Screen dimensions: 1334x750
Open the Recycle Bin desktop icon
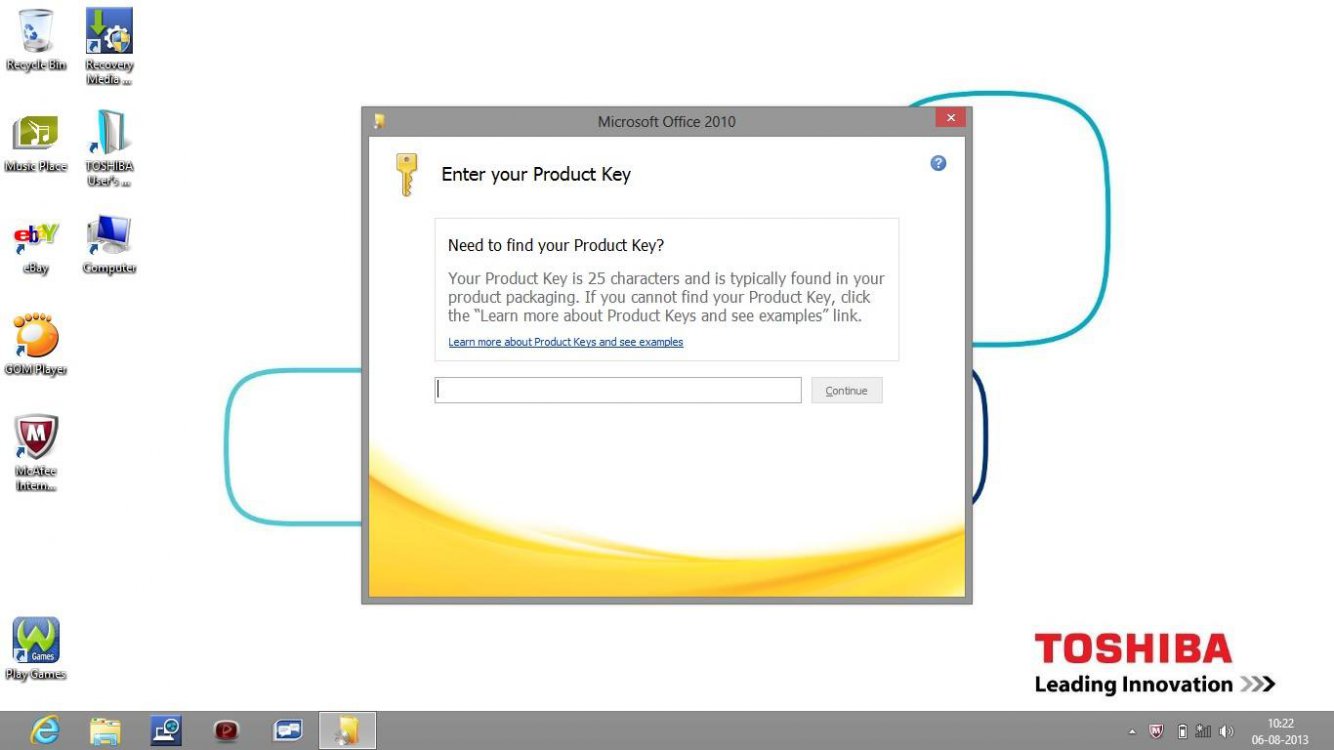36,40
